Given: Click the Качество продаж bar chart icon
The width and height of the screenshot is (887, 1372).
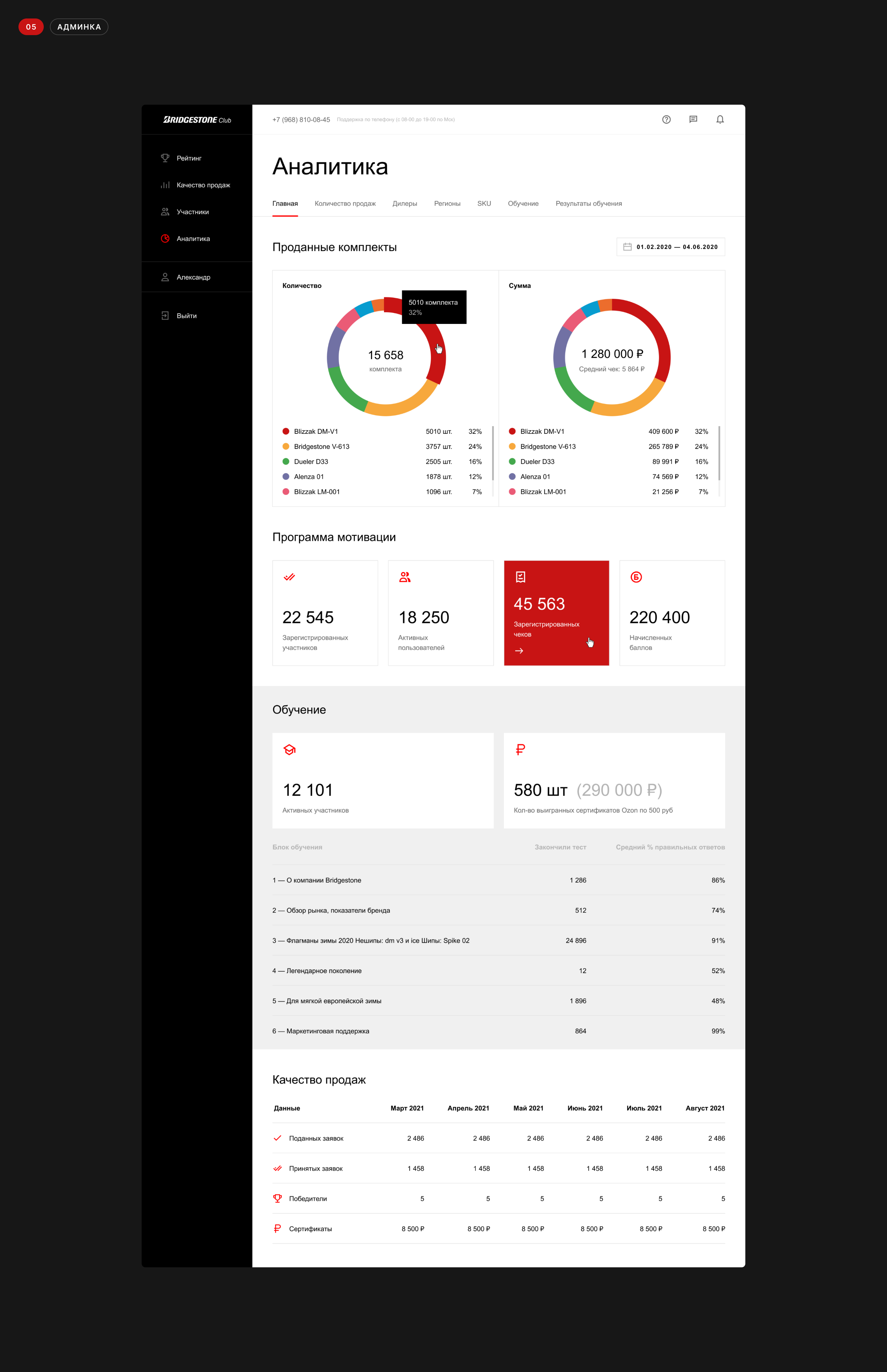Looking at the screenshot, I should pos(165,185).
